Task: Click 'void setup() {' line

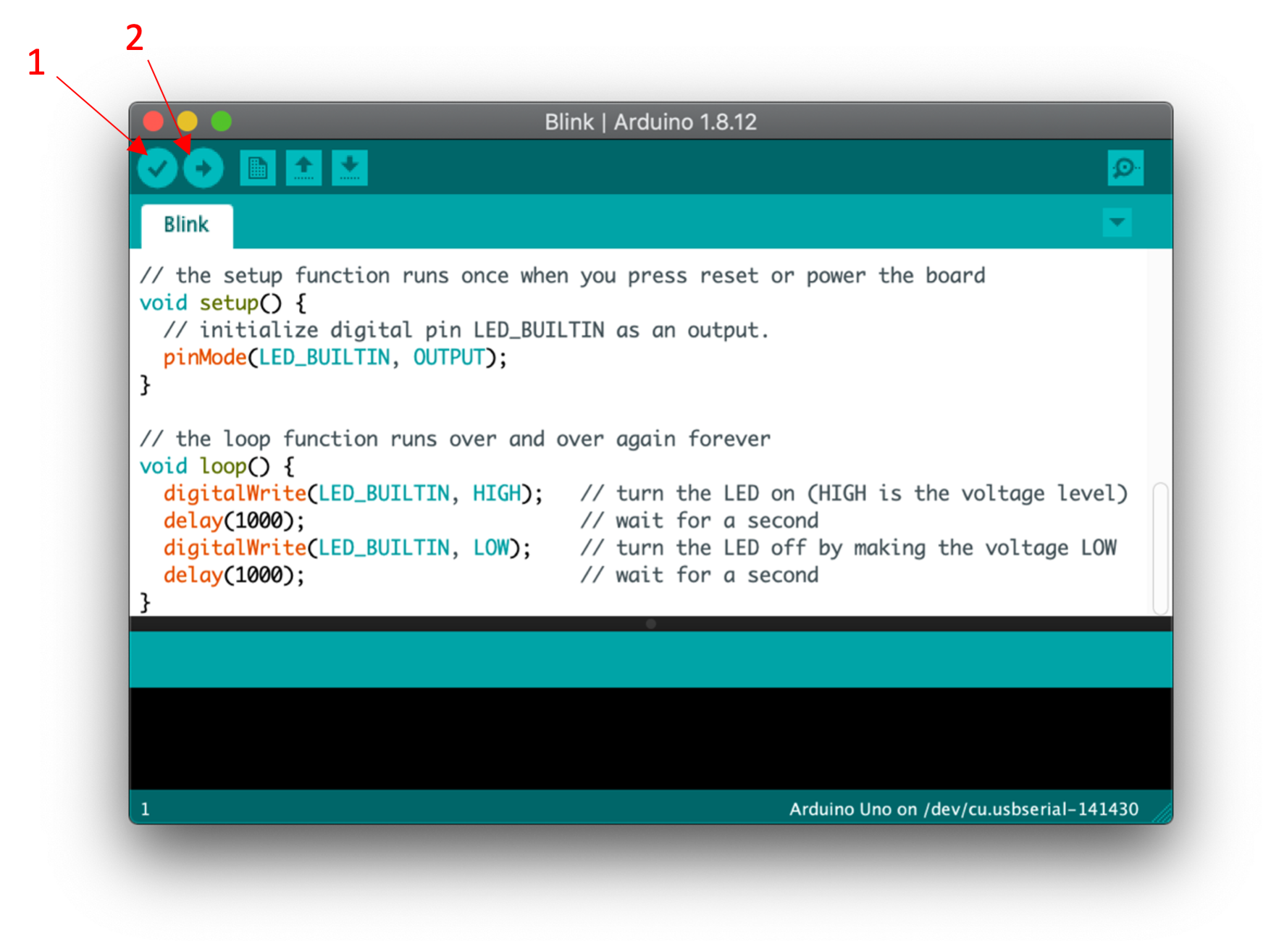Action: pyautogui.click(x=223, y=303)
